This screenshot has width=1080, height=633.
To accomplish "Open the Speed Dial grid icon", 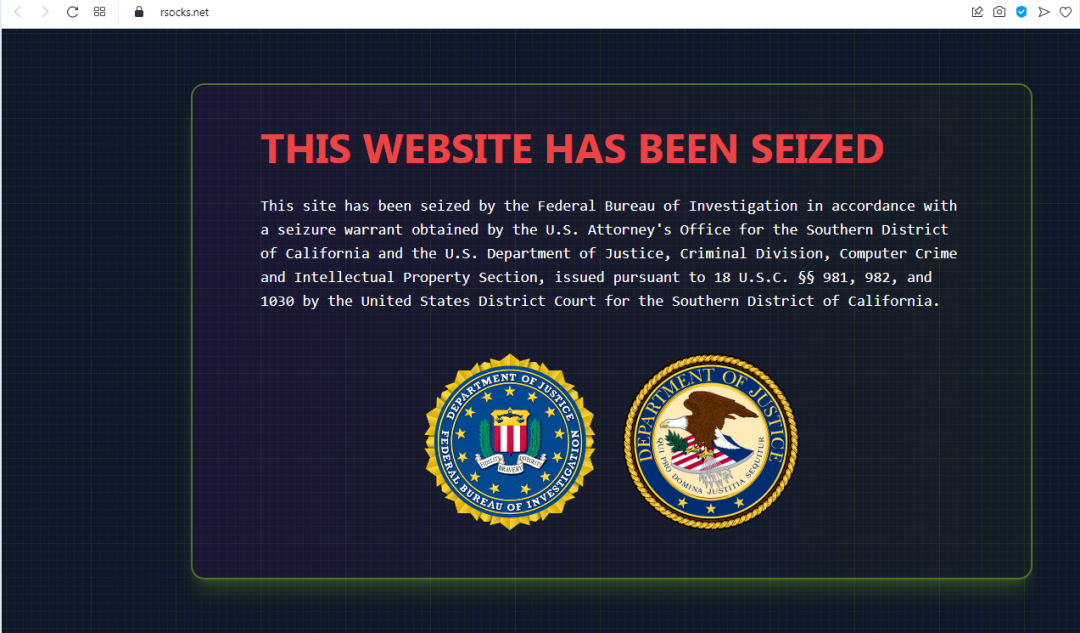I will click(x=100, y=12).
